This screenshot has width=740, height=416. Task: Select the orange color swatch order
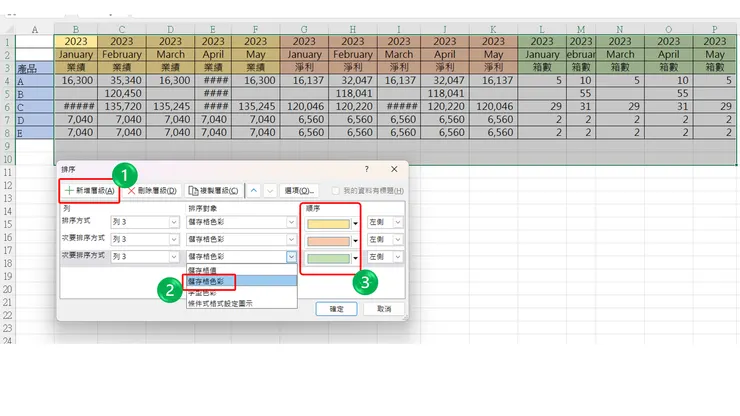(328, 241)
